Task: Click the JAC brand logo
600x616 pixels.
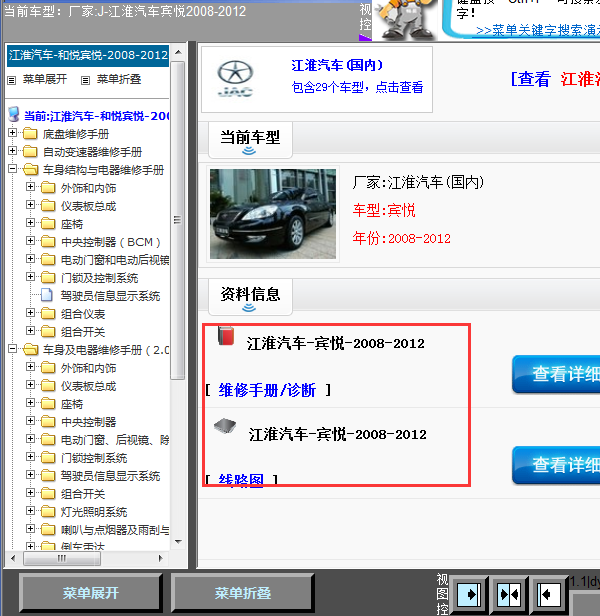Action: [235, 79]
